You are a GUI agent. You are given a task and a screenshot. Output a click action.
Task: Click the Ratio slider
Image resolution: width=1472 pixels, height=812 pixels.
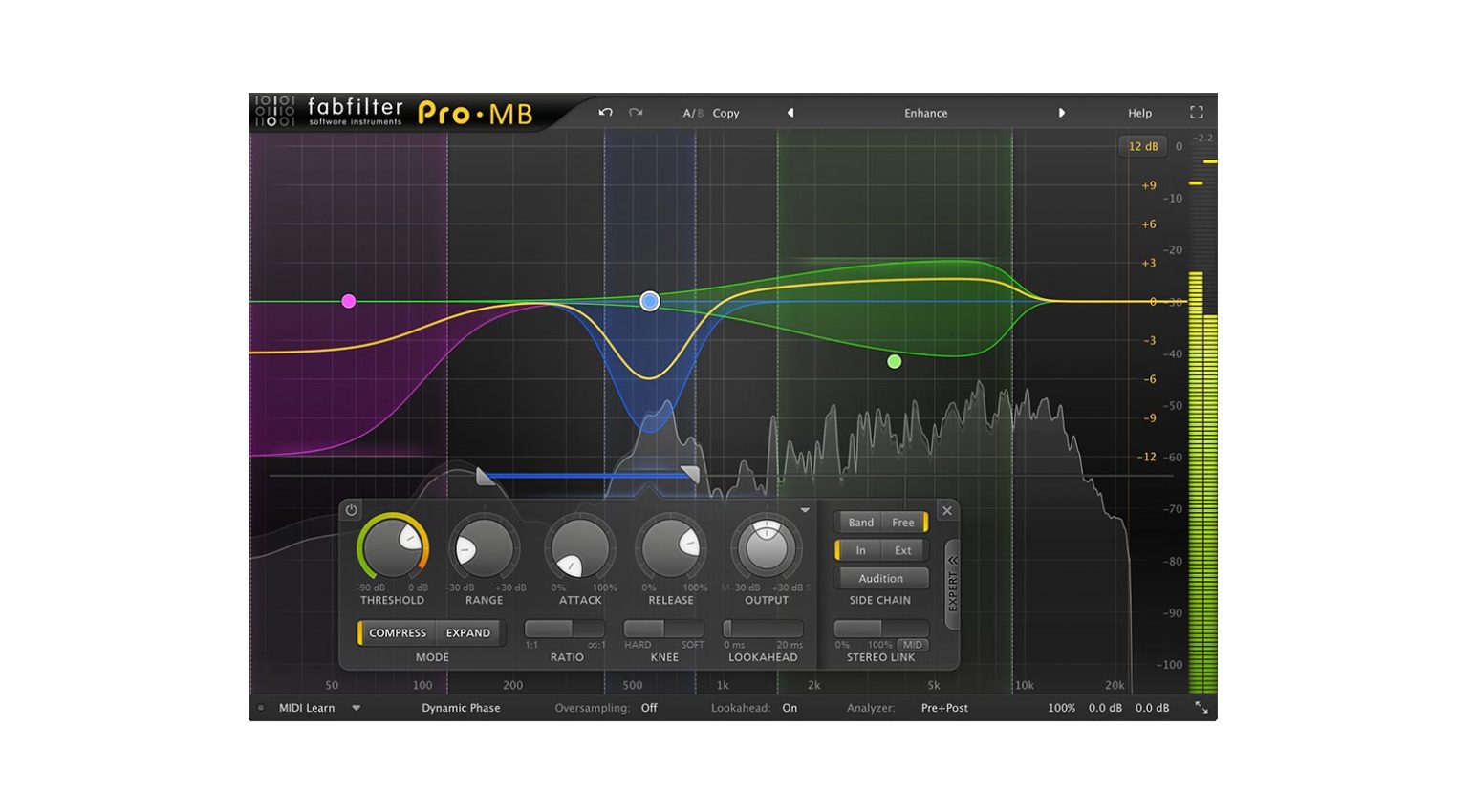tap(565, 629)
